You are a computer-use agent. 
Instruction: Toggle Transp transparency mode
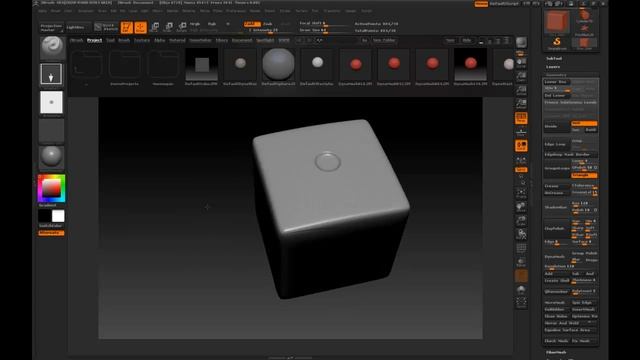(521, 262)
